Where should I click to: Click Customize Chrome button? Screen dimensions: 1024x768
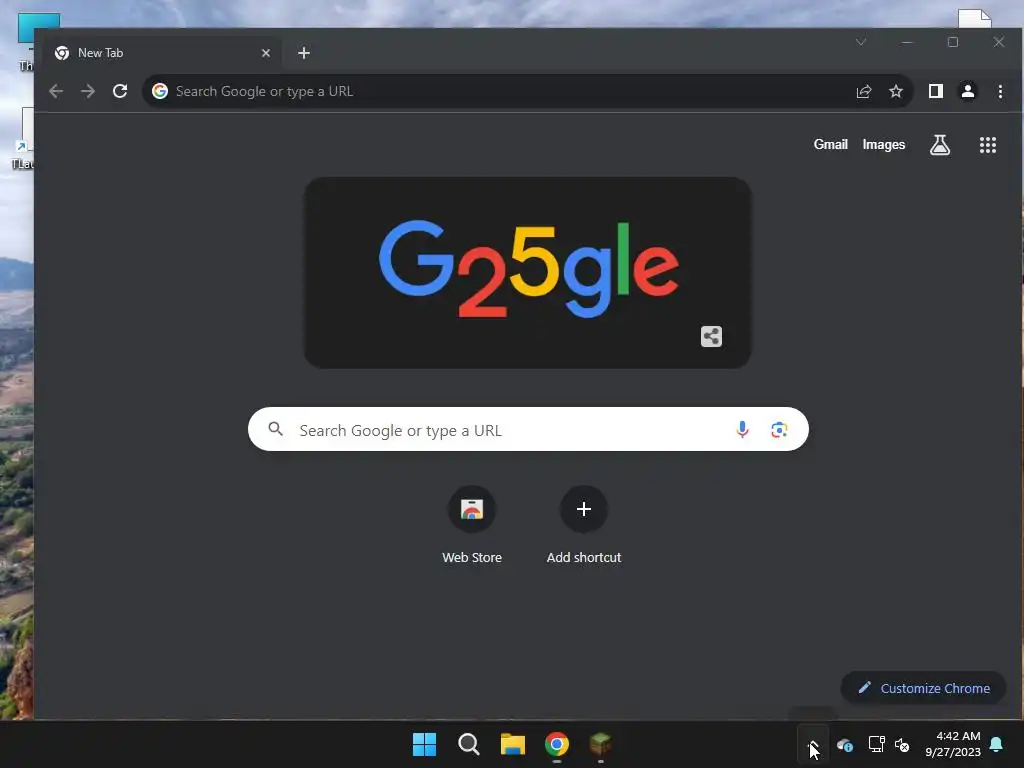[923, 688]
